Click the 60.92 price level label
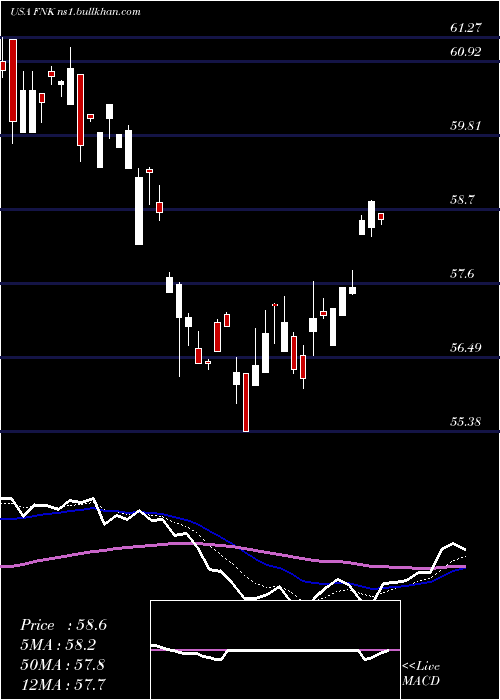This screenshot has height=700, width=500. click(x=466, y=52)
